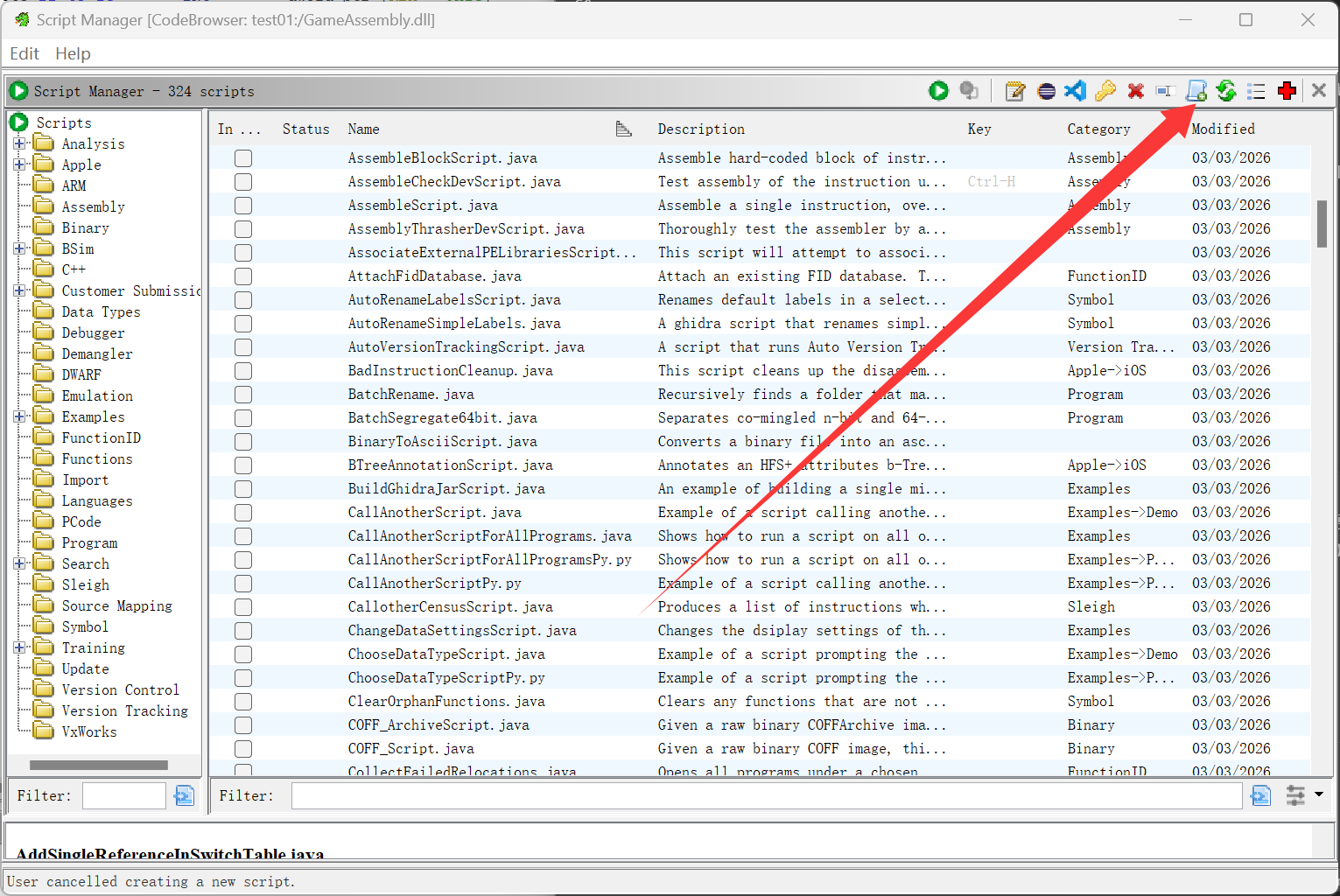Click the DWARF folder icon in tree
This screenshot has width=1340, height=896.
tap(43, 374)
